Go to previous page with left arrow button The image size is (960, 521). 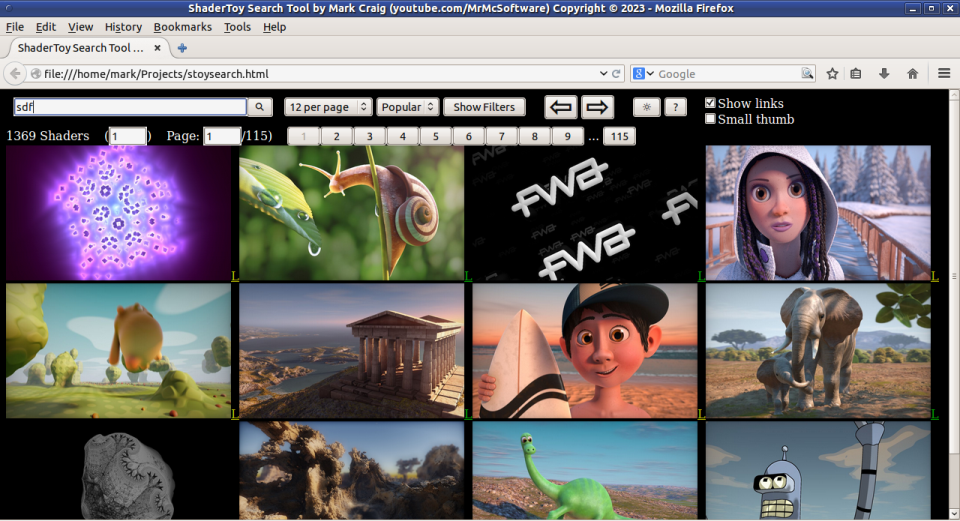click(x=561, y=107)
